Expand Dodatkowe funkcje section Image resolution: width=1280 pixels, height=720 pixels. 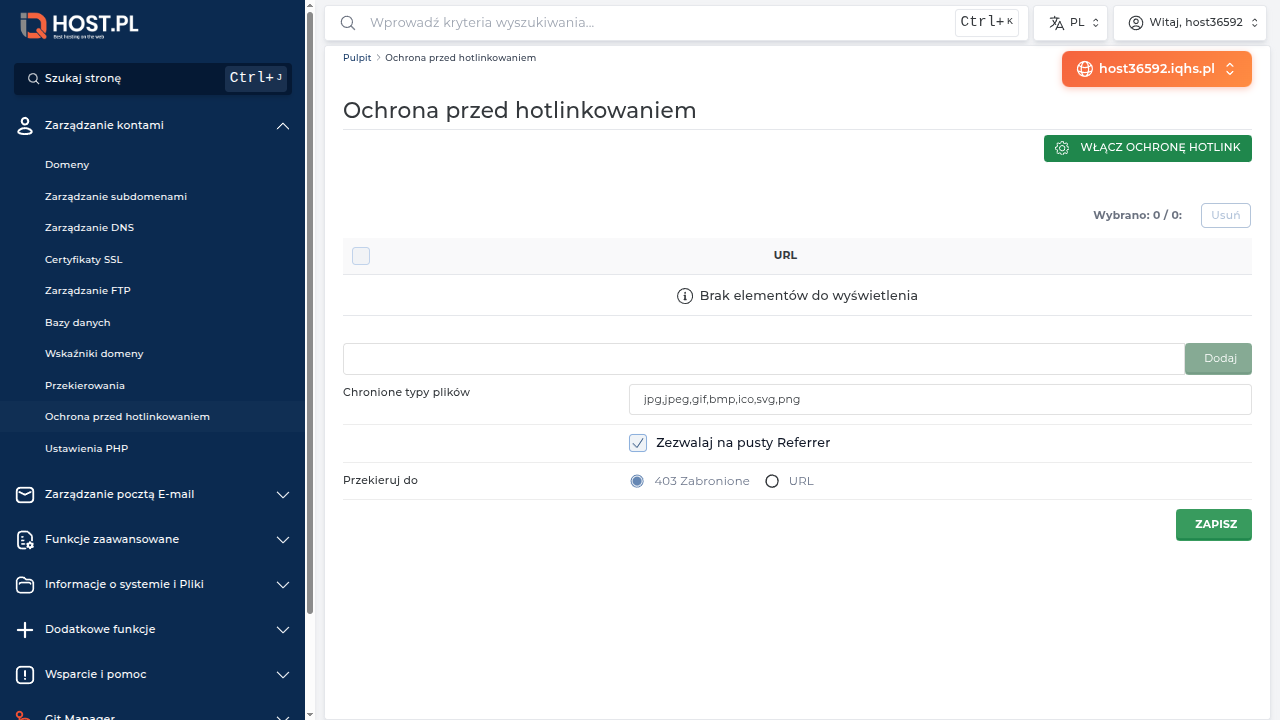[x=283, y=630]
